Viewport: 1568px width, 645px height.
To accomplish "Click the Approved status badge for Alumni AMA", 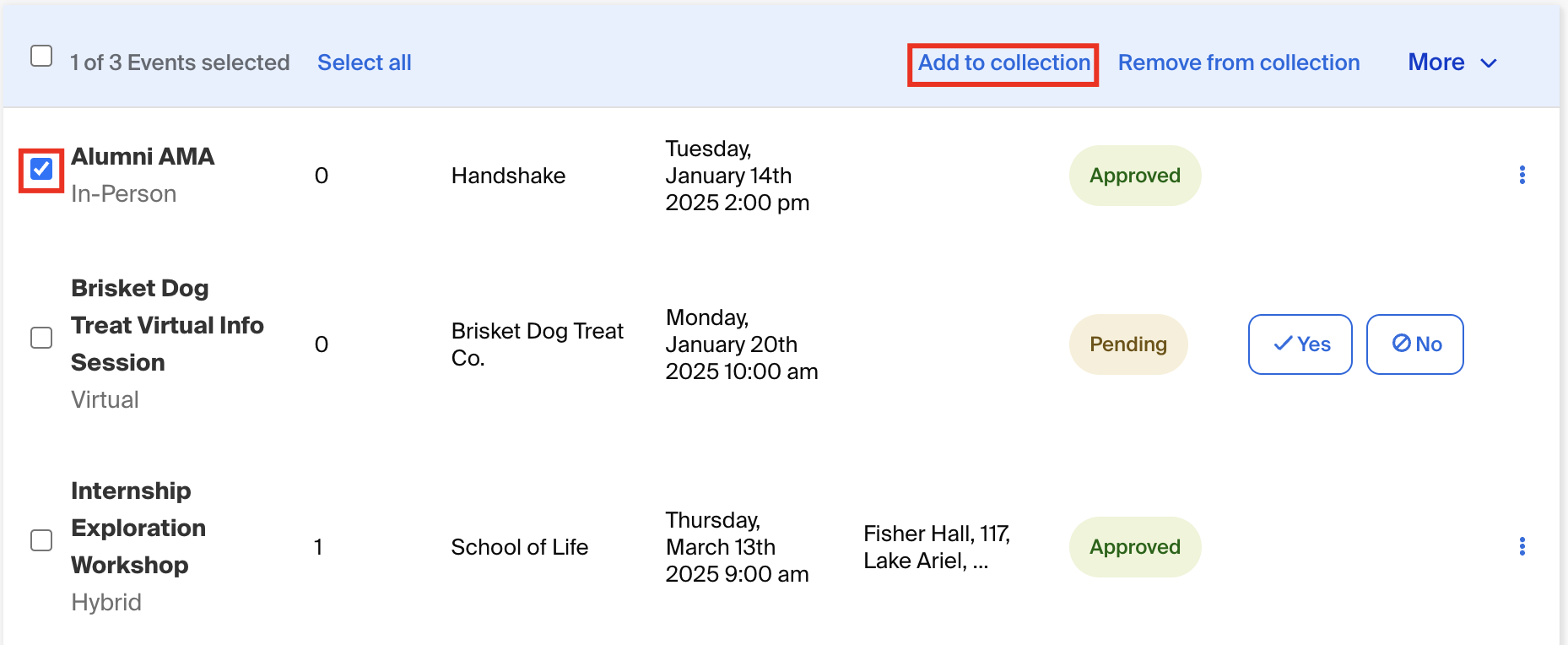I will (x=1135, y=176).
